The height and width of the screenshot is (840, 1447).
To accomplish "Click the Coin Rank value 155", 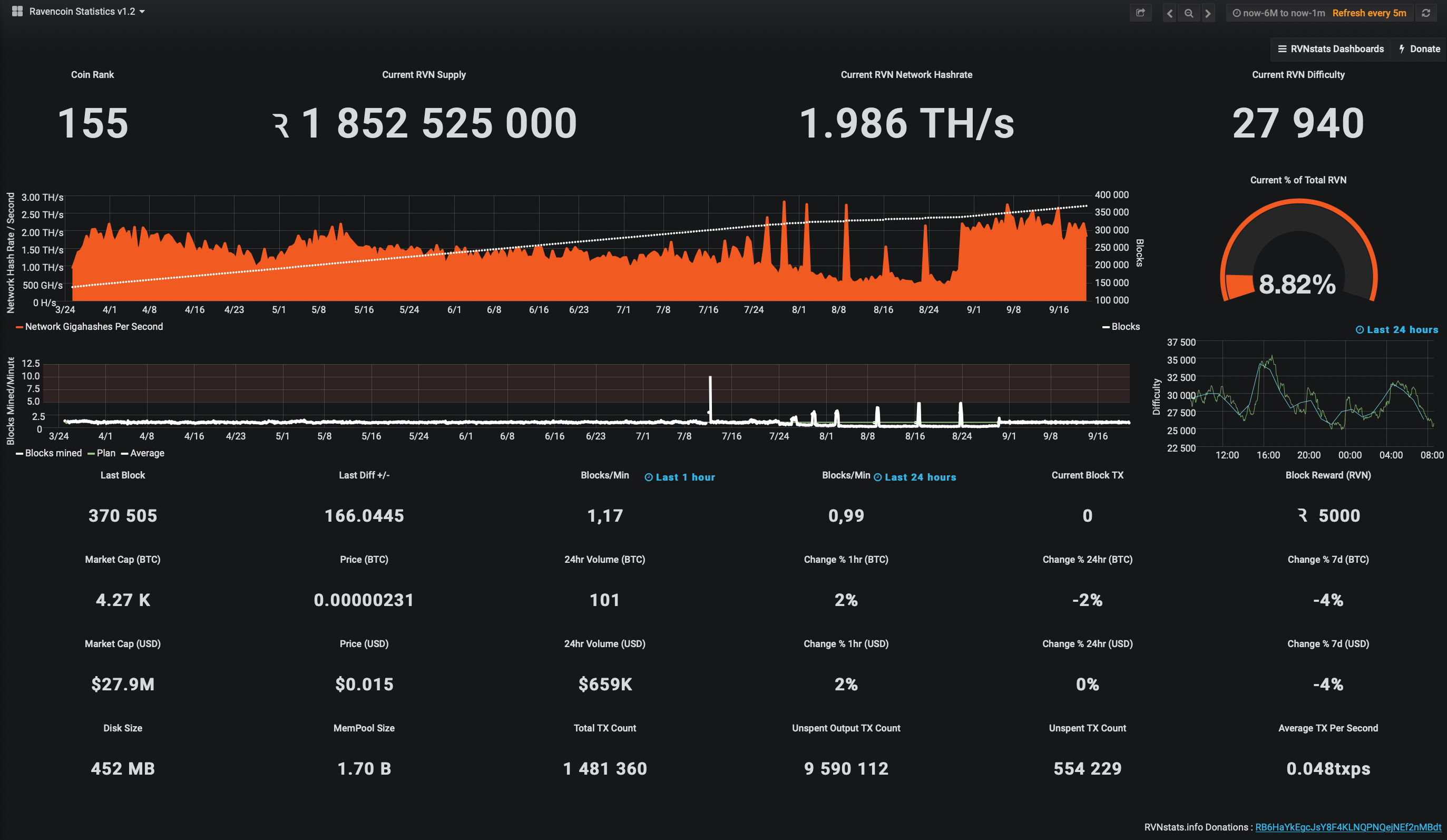I will [92, 123].
